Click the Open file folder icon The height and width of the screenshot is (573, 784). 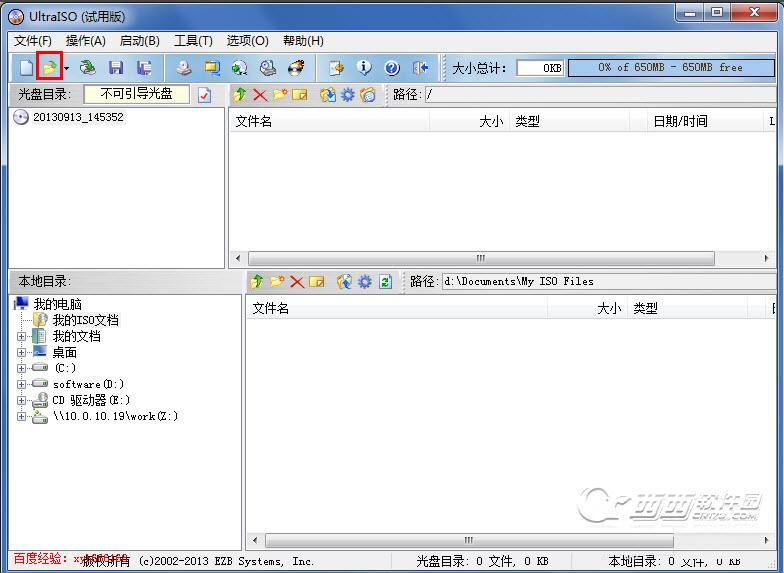[49, 67]
